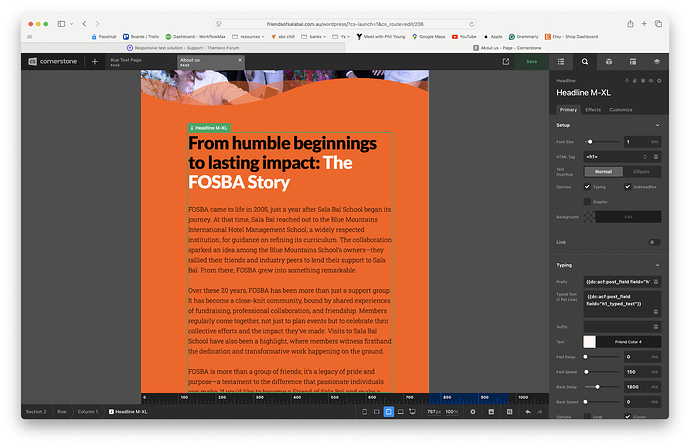
Task: Toggle Headline element visibility eye icon
Action: [651, 80]
